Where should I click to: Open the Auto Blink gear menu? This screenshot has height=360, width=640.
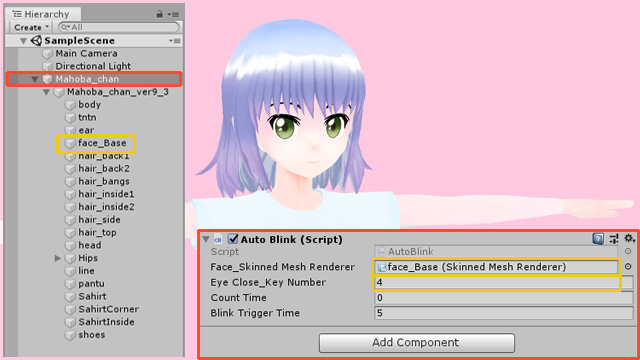pyautogui.click(x=629, y=238)
